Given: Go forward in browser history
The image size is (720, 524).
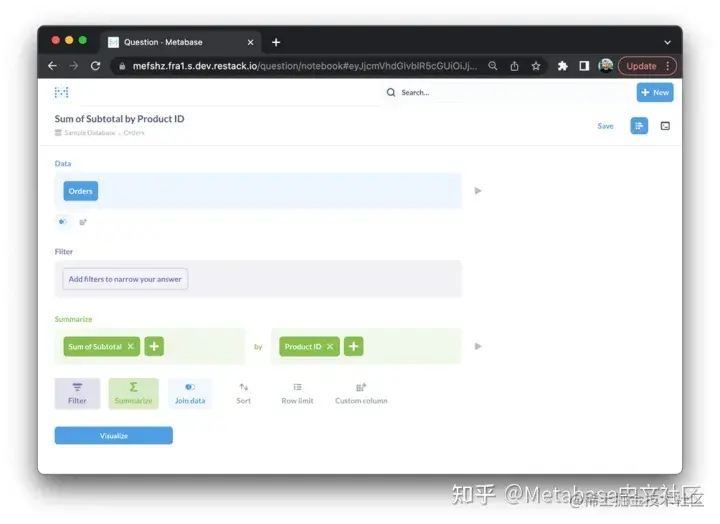Looking at the screenshot, I should [x=74, y=66].
